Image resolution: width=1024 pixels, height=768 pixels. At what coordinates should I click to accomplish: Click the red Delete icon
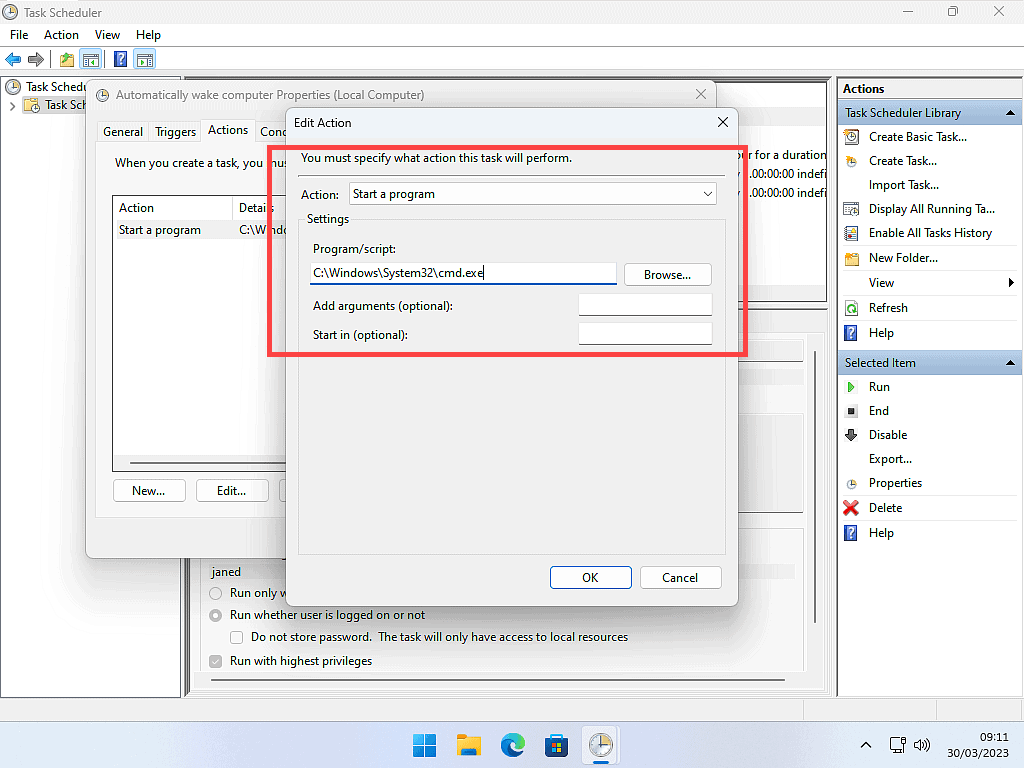coord(851,508)
